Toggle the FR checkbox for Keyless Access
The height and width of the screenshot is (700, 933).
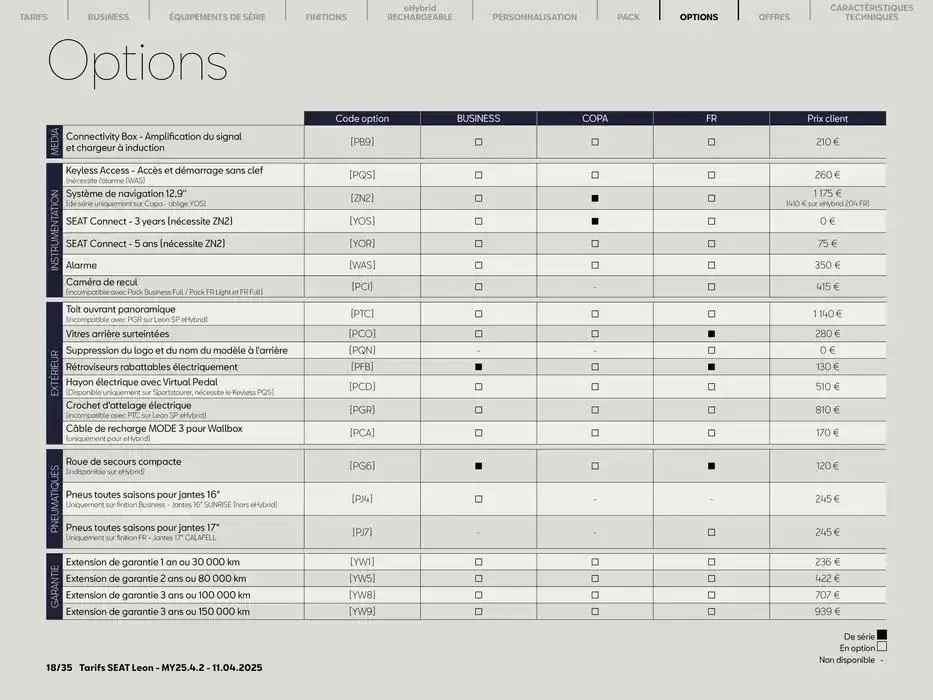[711, 174]
